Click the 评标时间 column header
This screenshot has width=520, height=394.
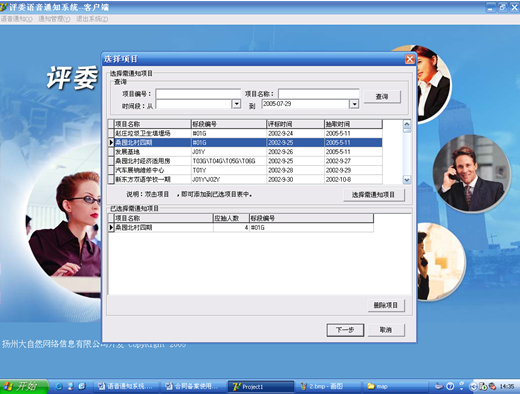tap(295, 124)
